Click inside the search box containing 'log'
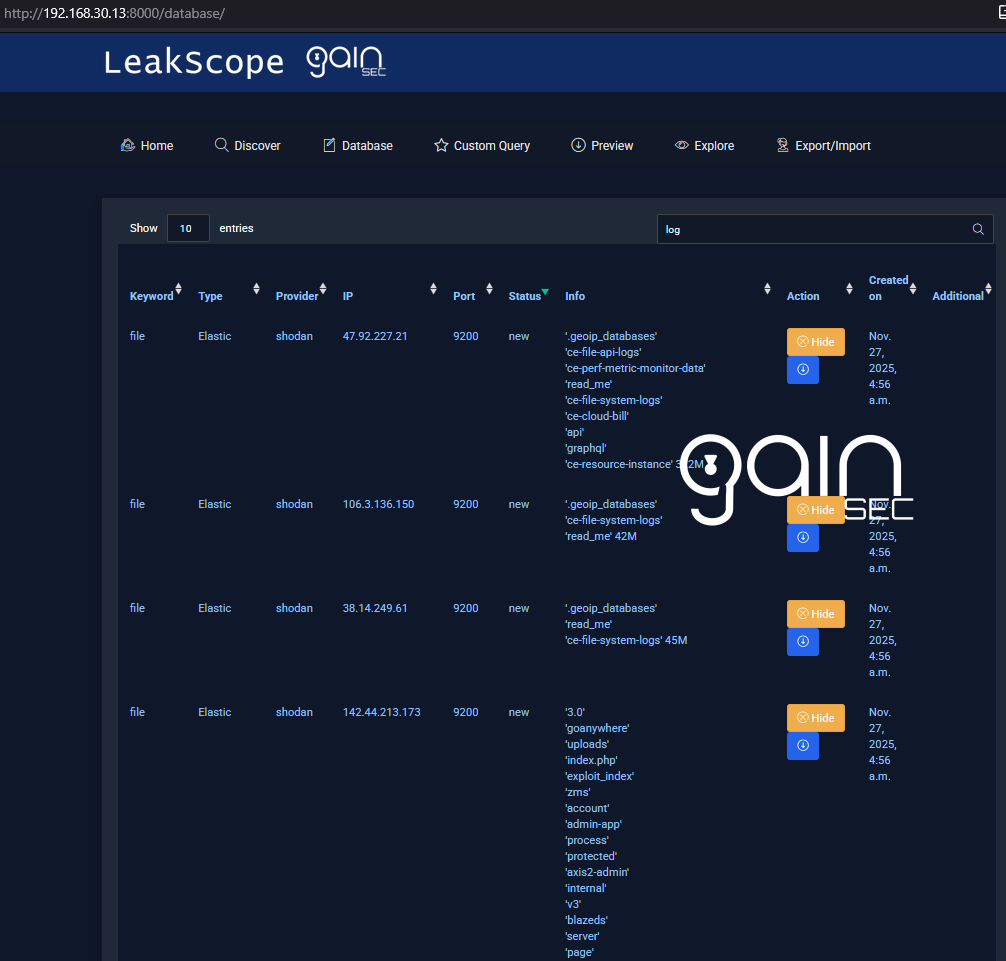Image resolution: width=1006 pixels, height=961 pixels. 800,229
